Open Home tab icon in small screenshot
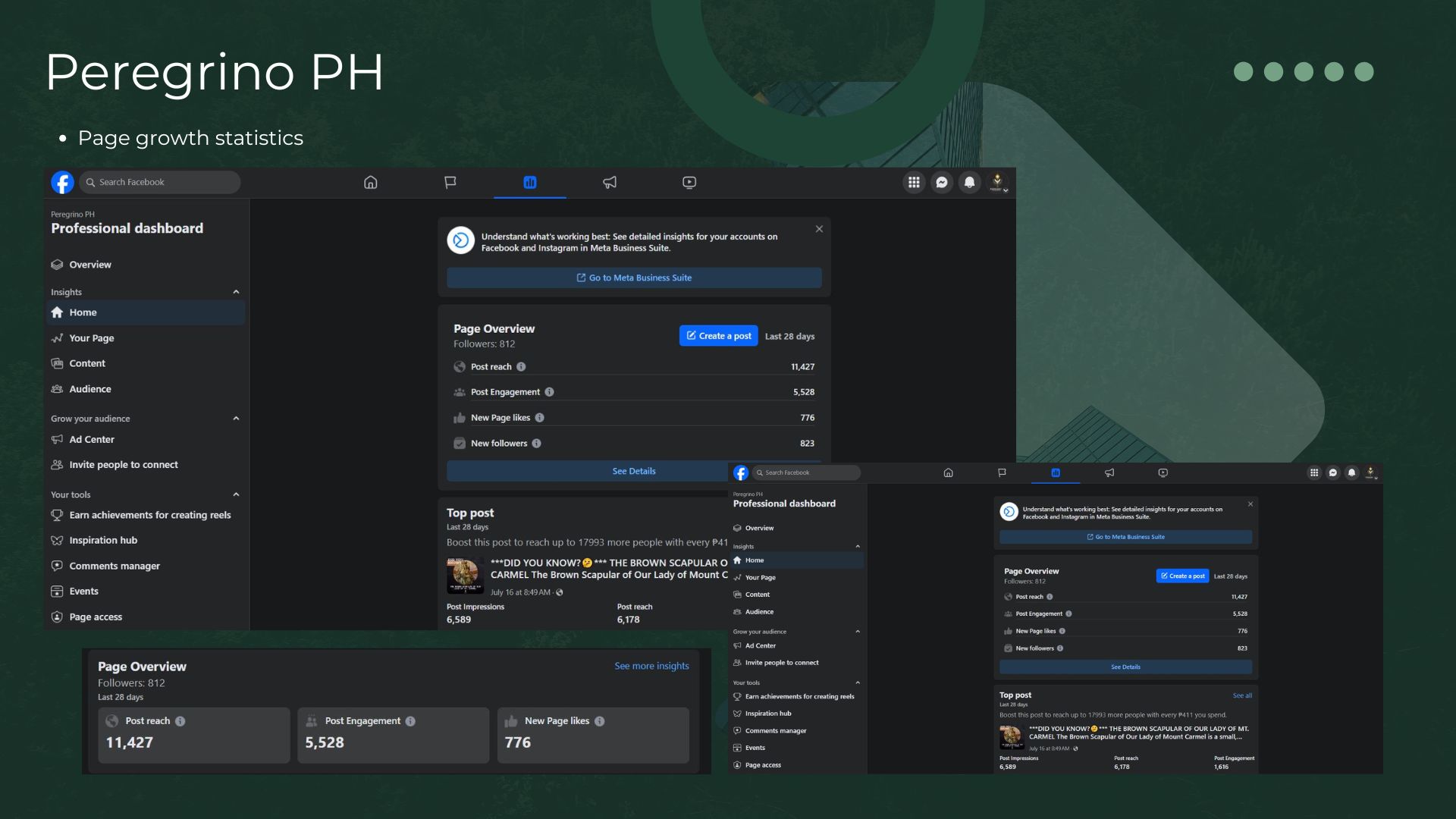Screen dimensions: 1456x819 click(948, 472)
